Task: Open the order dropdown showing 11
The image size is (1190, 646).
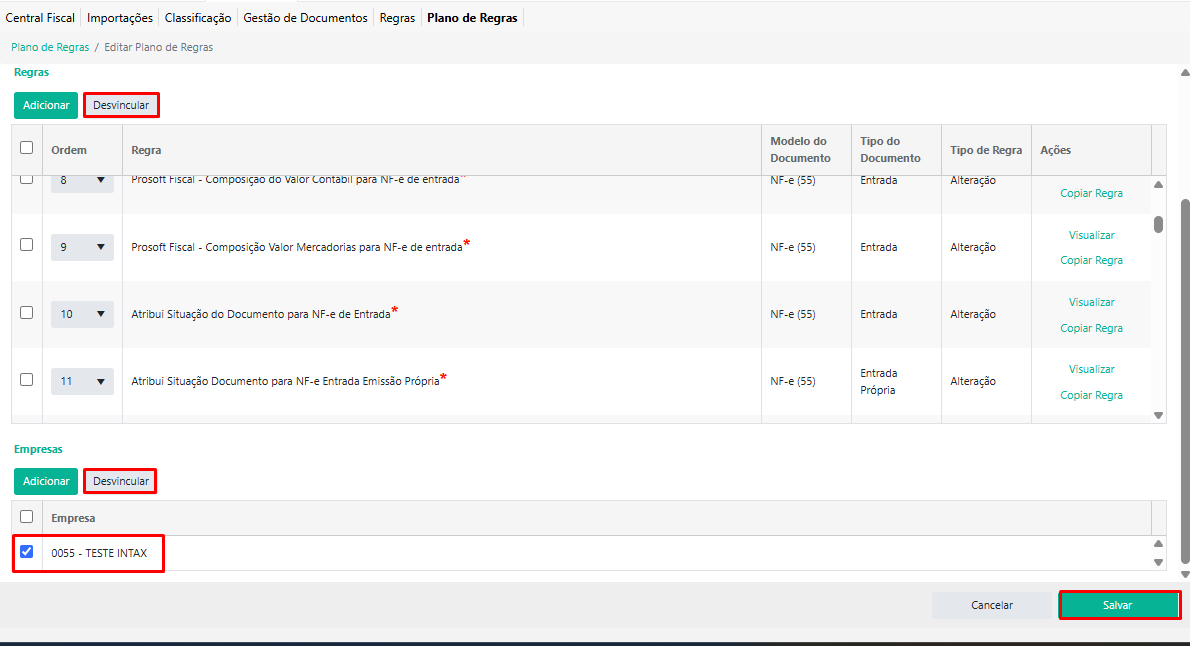Action: click(82, 381)
